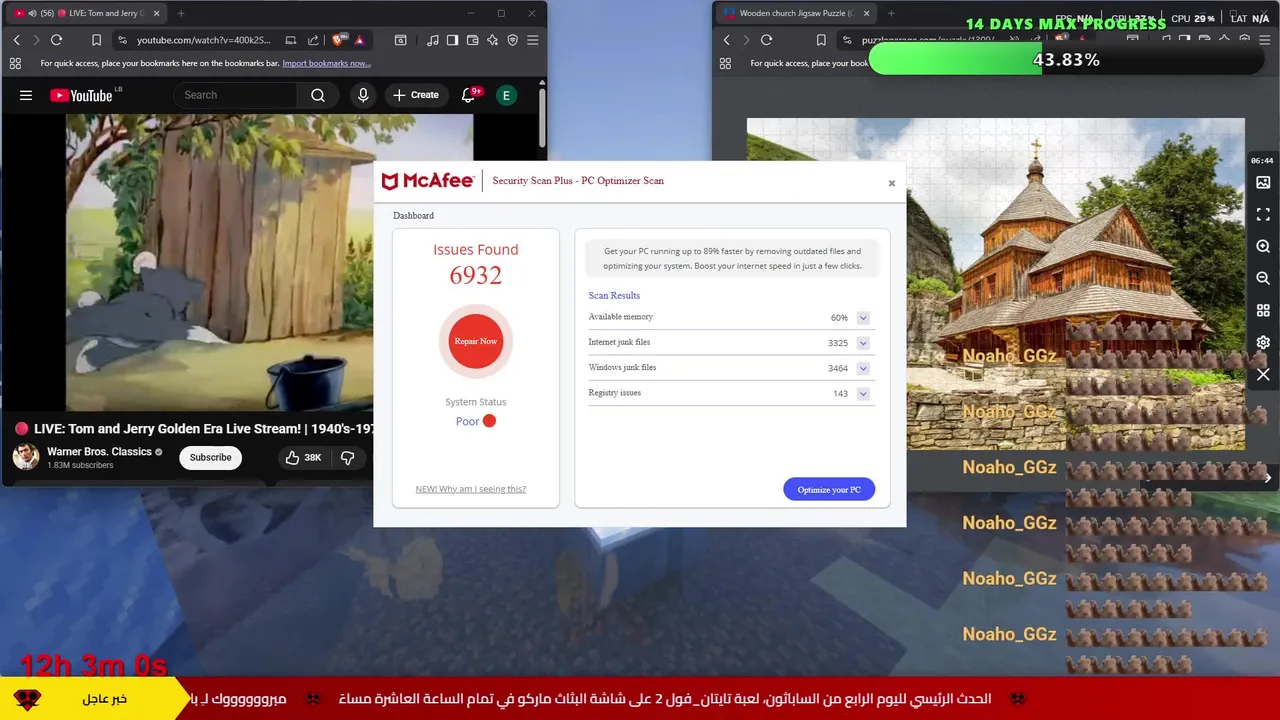Click Optimize your PC button

(x=829, y=489)
